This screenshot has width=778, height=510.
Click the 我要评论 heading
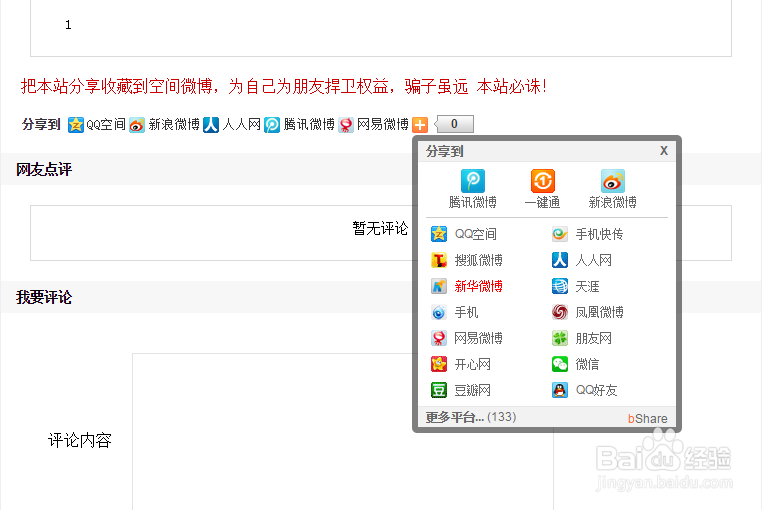point(44,297)
